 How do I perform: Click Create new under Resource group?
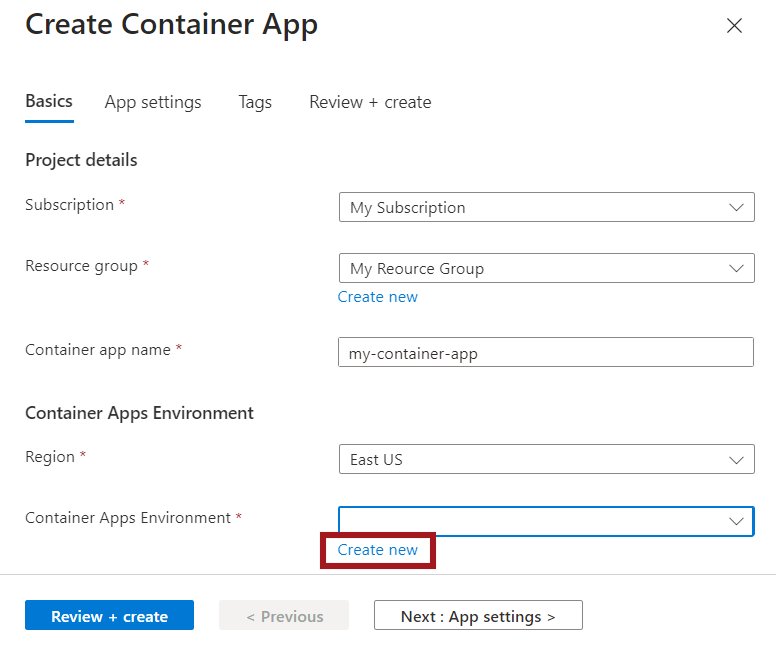378,297
